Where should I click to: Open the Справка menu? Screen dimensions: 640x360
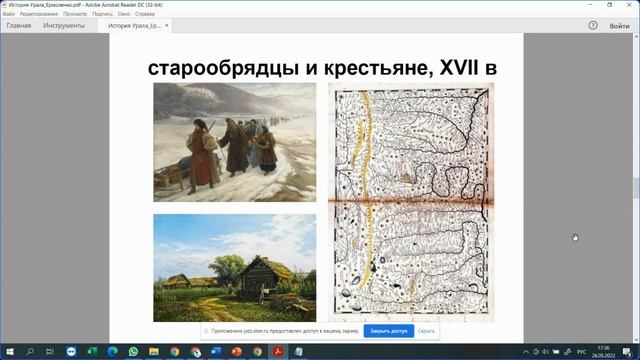(x=144, y=14)
